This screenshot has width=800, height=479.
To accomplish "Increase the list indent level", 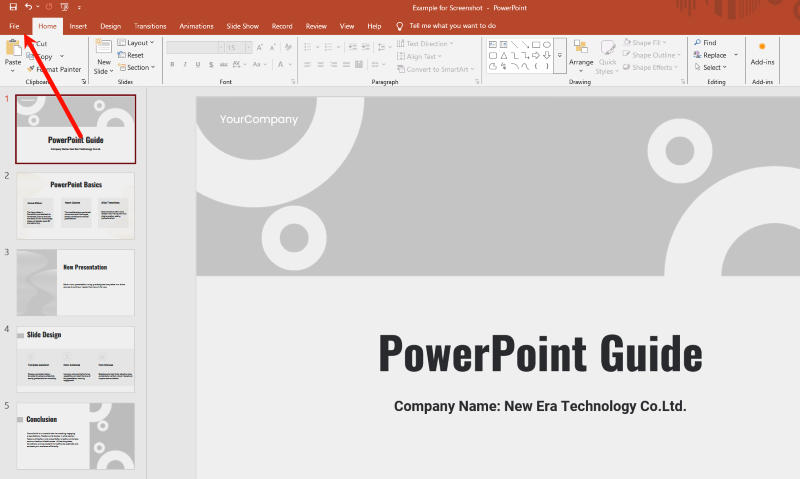I will [x=365, y=47].
